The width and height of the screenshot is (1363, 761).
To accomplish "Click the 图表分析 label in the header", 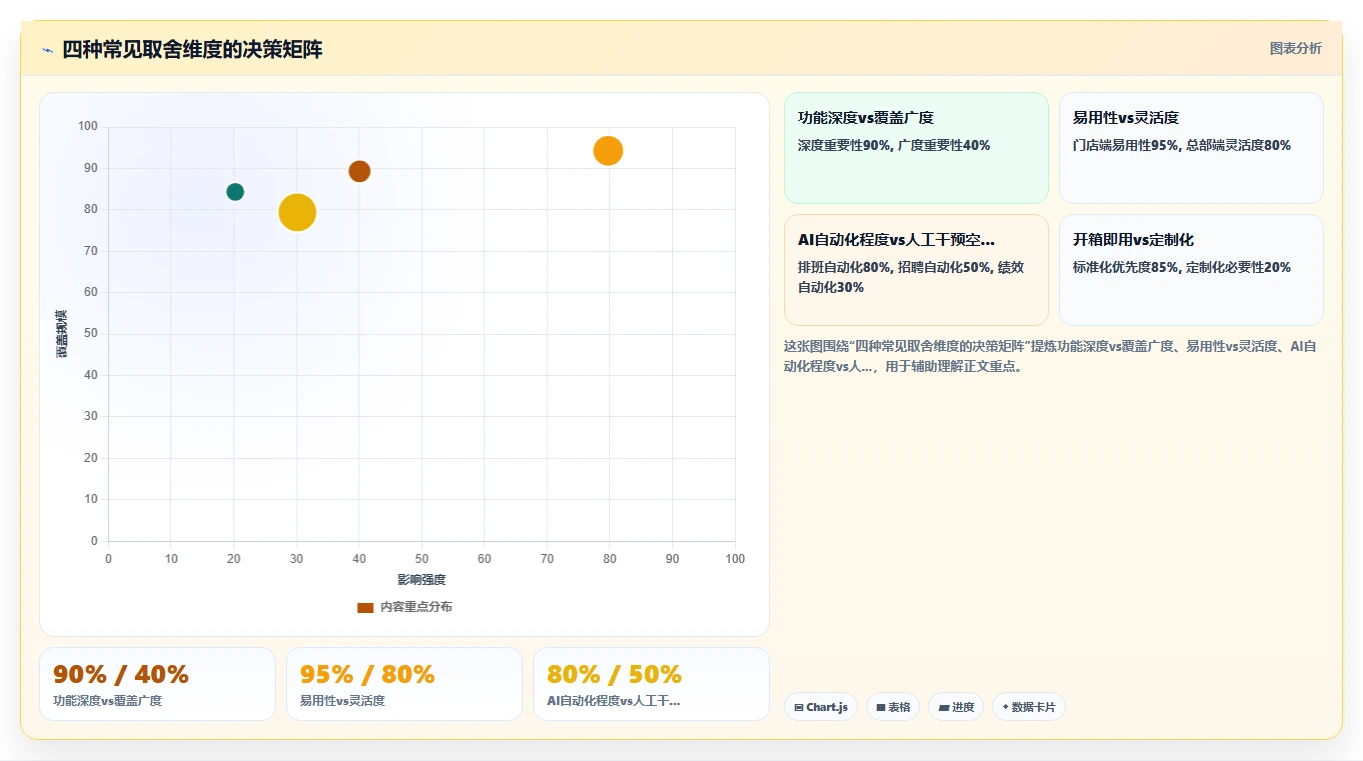I will tap(1295, 48).
